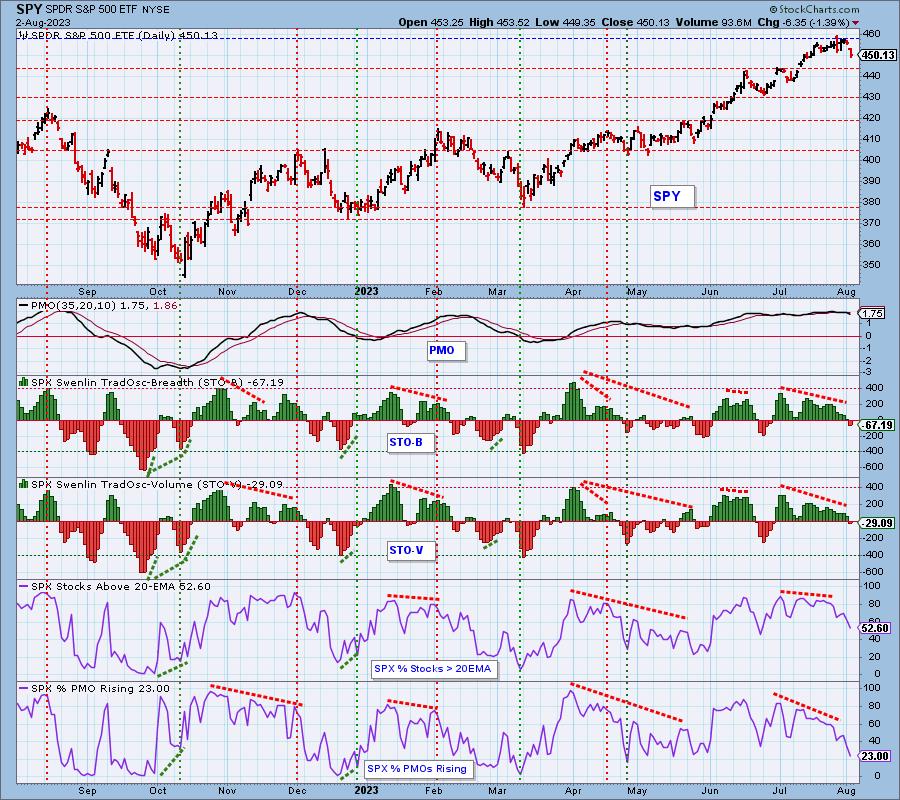Click the 'SPX % PMOs Rising' label box
The image size is (900, 800).
pyautogui.click(x=417, y=768)
